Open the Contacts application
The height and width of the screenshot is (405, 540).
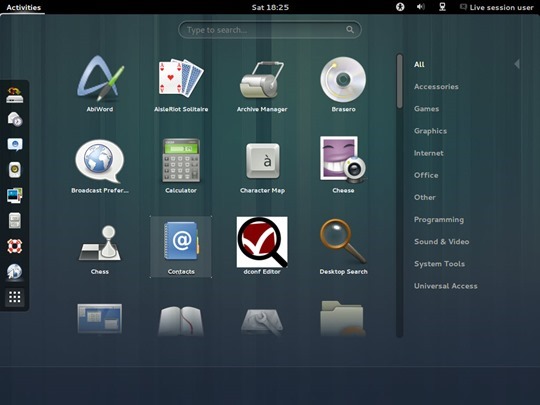(x=181, y=247)
